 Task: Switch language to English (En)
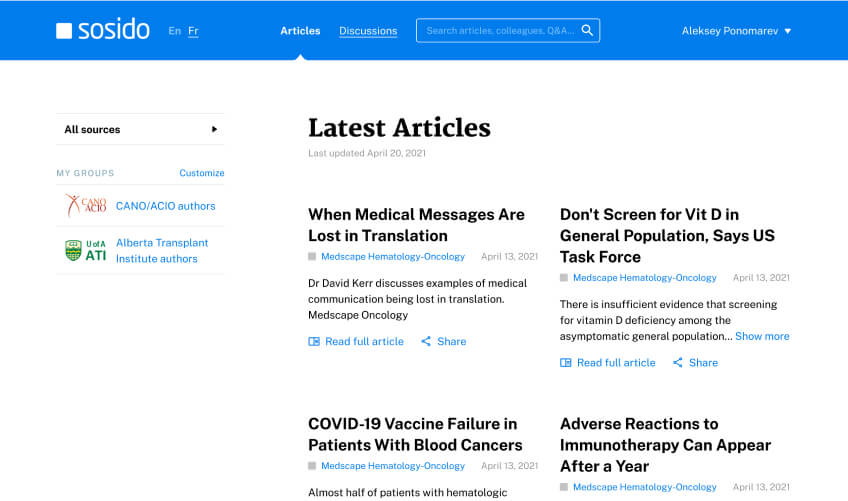pos(175,31)
